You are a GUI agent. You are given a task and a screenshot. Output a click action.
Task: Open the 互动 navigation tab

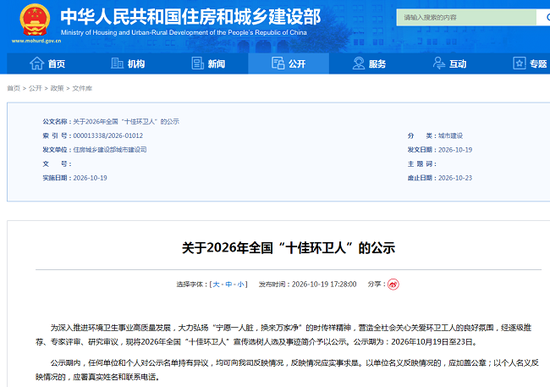click(449, 64)
